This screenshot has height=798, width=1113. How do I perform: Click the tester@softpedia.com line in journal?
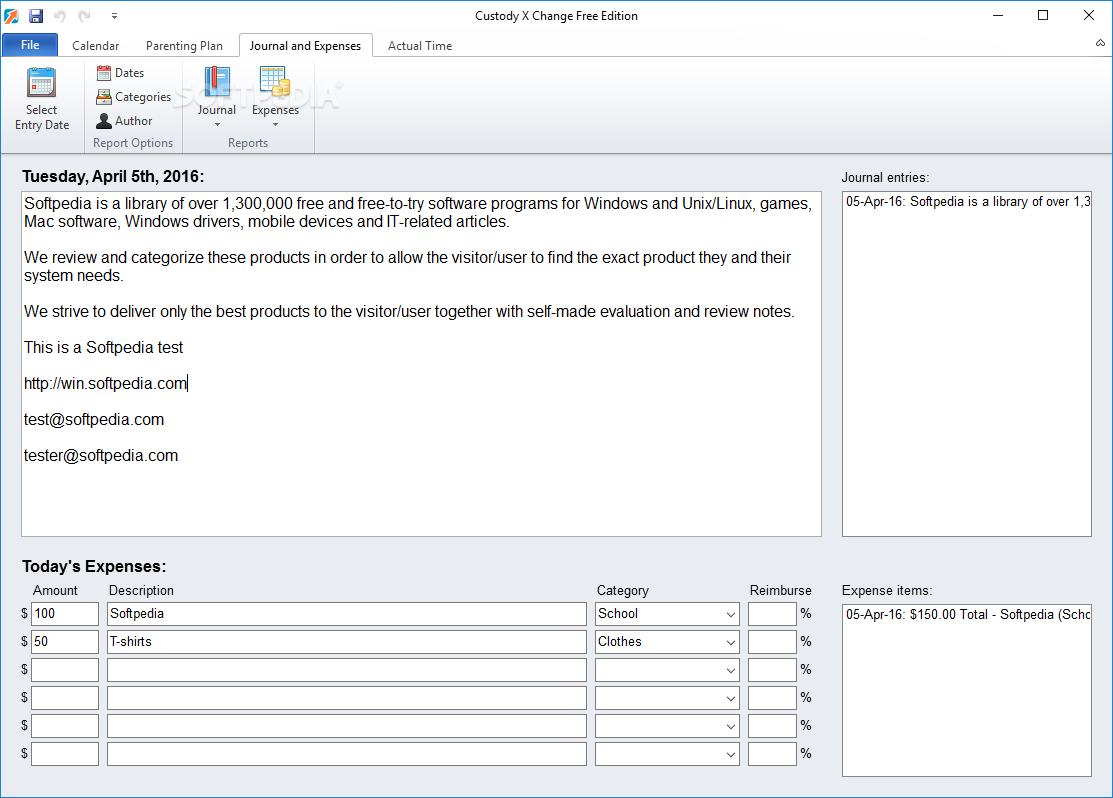(101, 456)
